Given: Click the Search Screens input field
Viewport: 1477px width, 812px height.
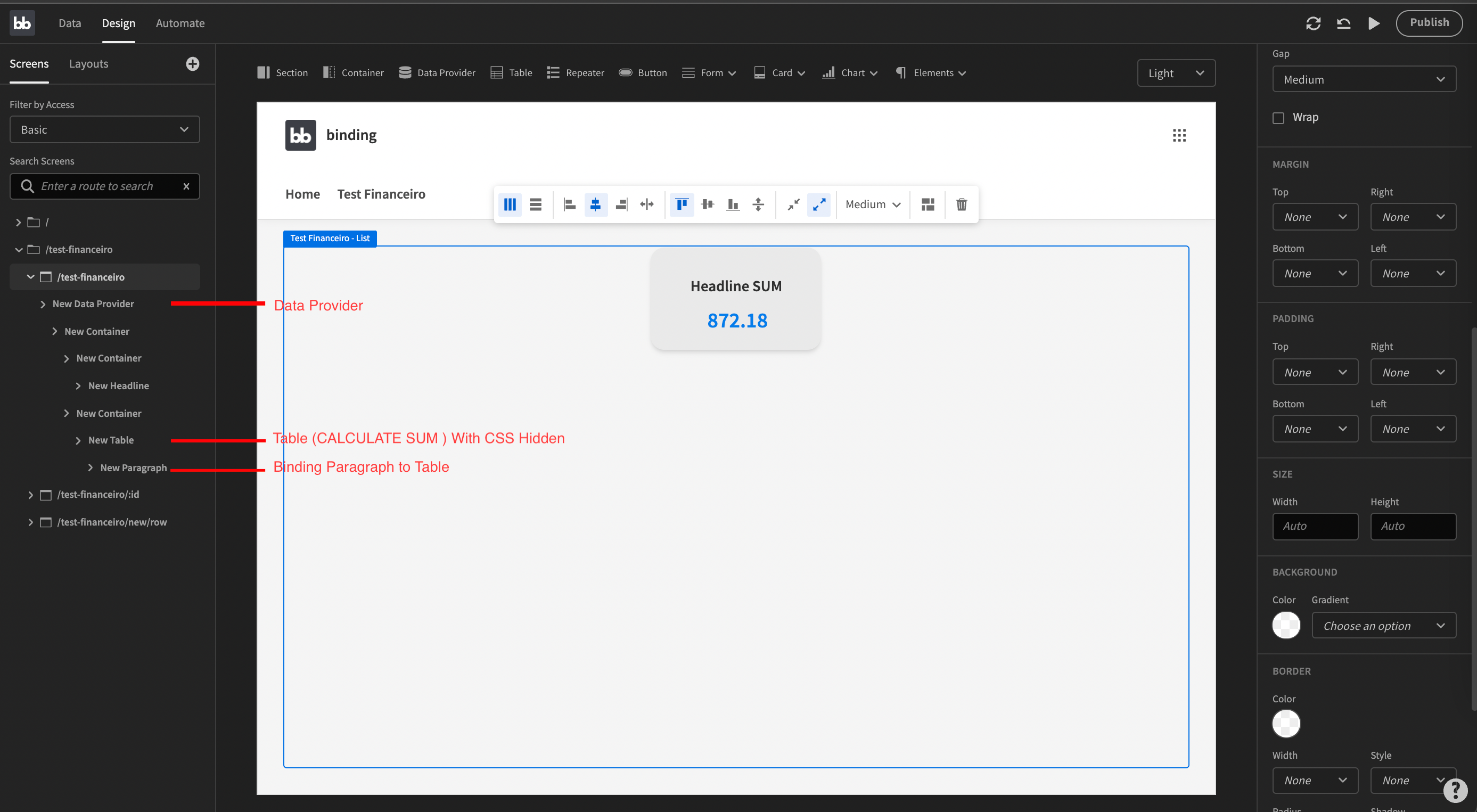Looking at the screenshot, I should pos(104,186).
